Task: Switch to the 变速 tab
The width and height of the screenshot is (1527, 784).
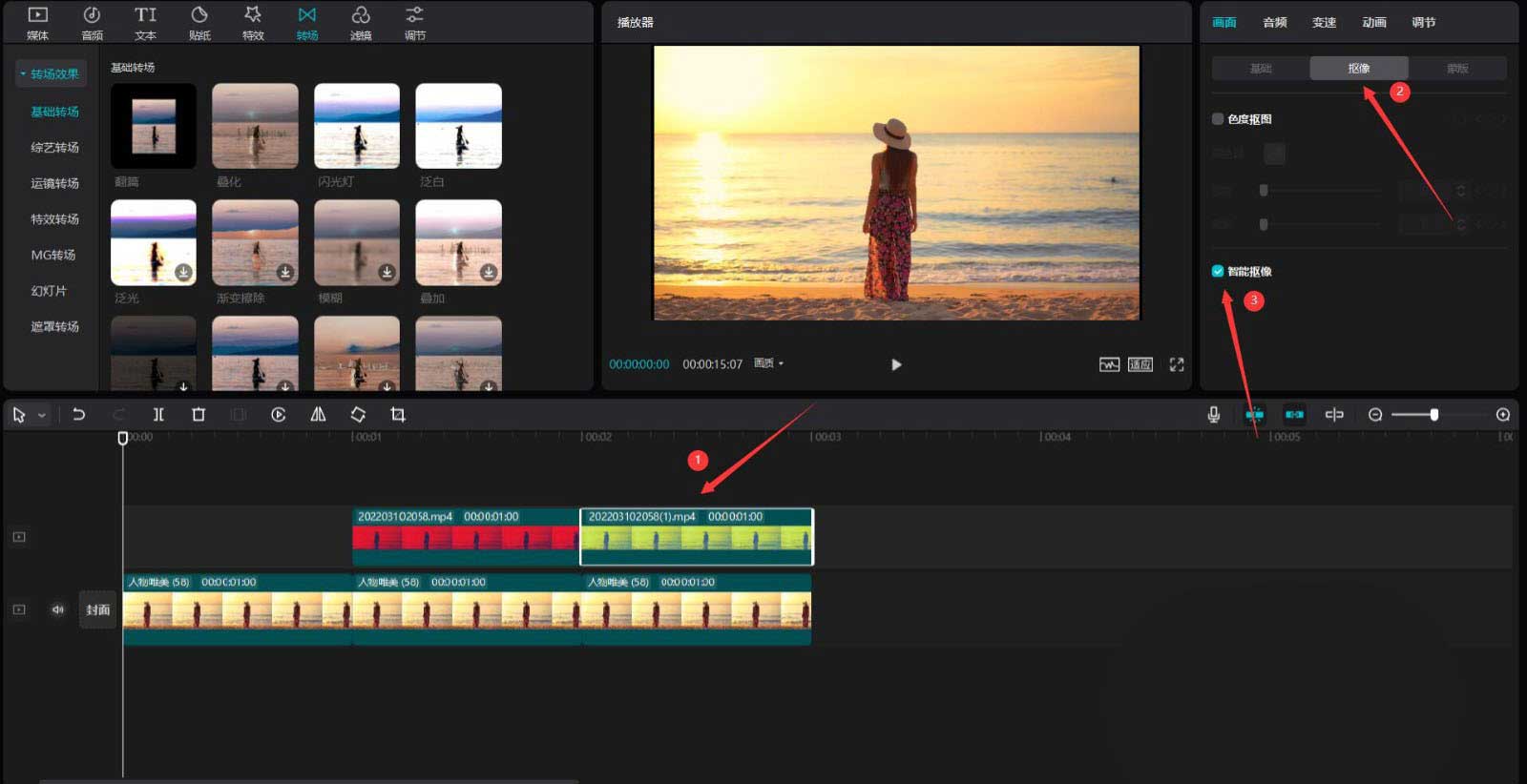Action: click(x=1324, y=22)
